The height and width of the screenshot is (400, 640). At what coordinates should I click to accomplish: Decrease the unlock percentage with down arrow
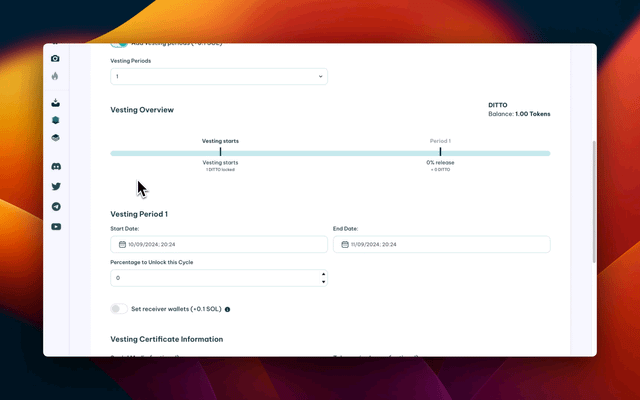[x=322, y=281]
